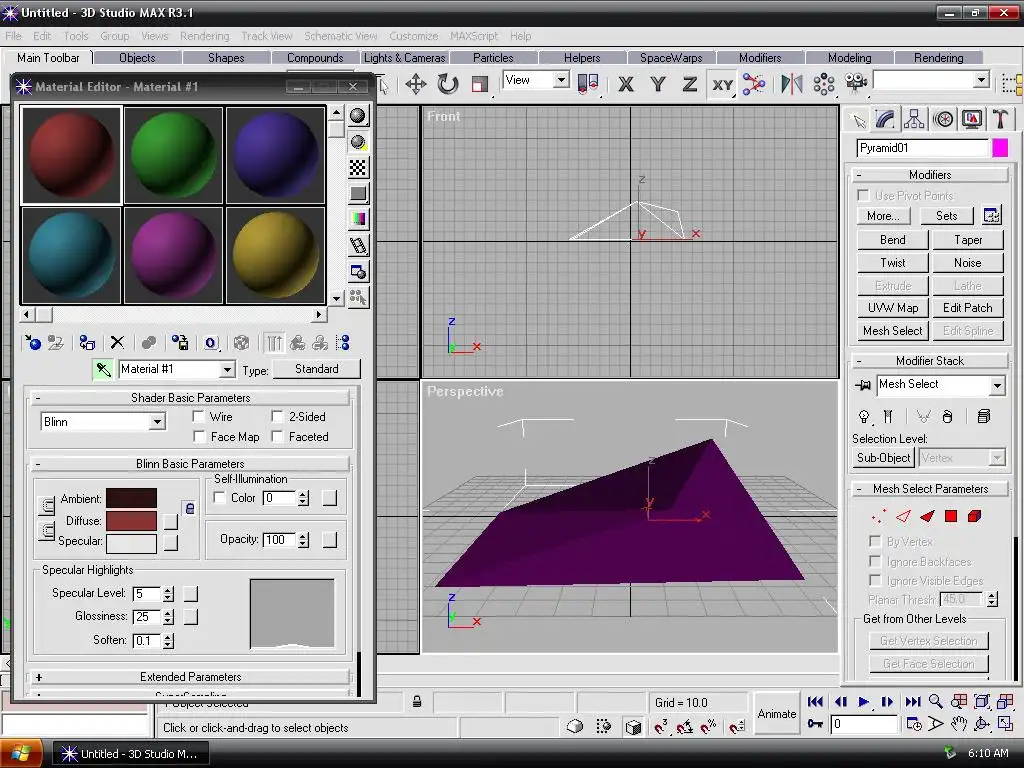
Task: Toggle sample slot checkered Background
Action: tap(358, 168)
